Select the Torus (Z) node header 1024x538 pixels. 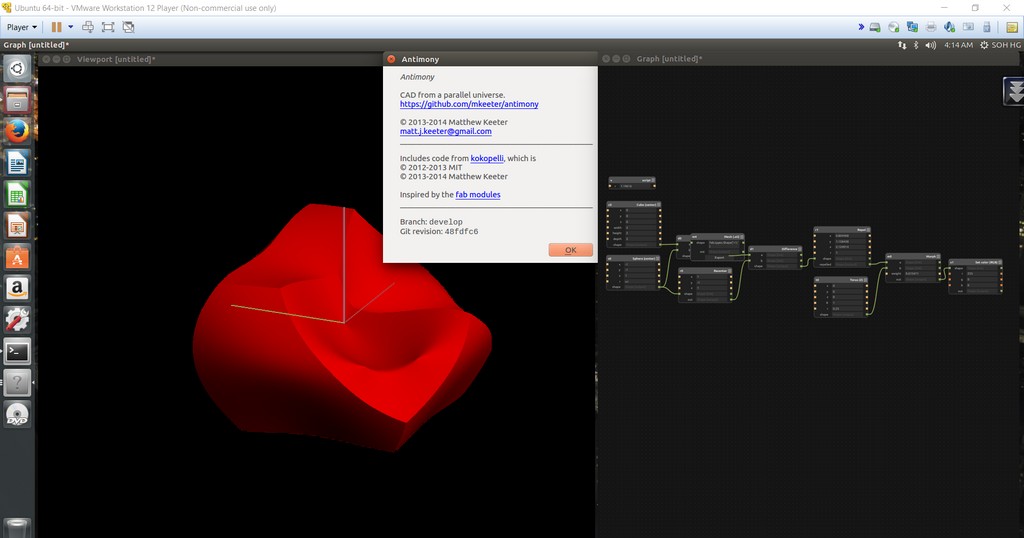pos(841,279)
